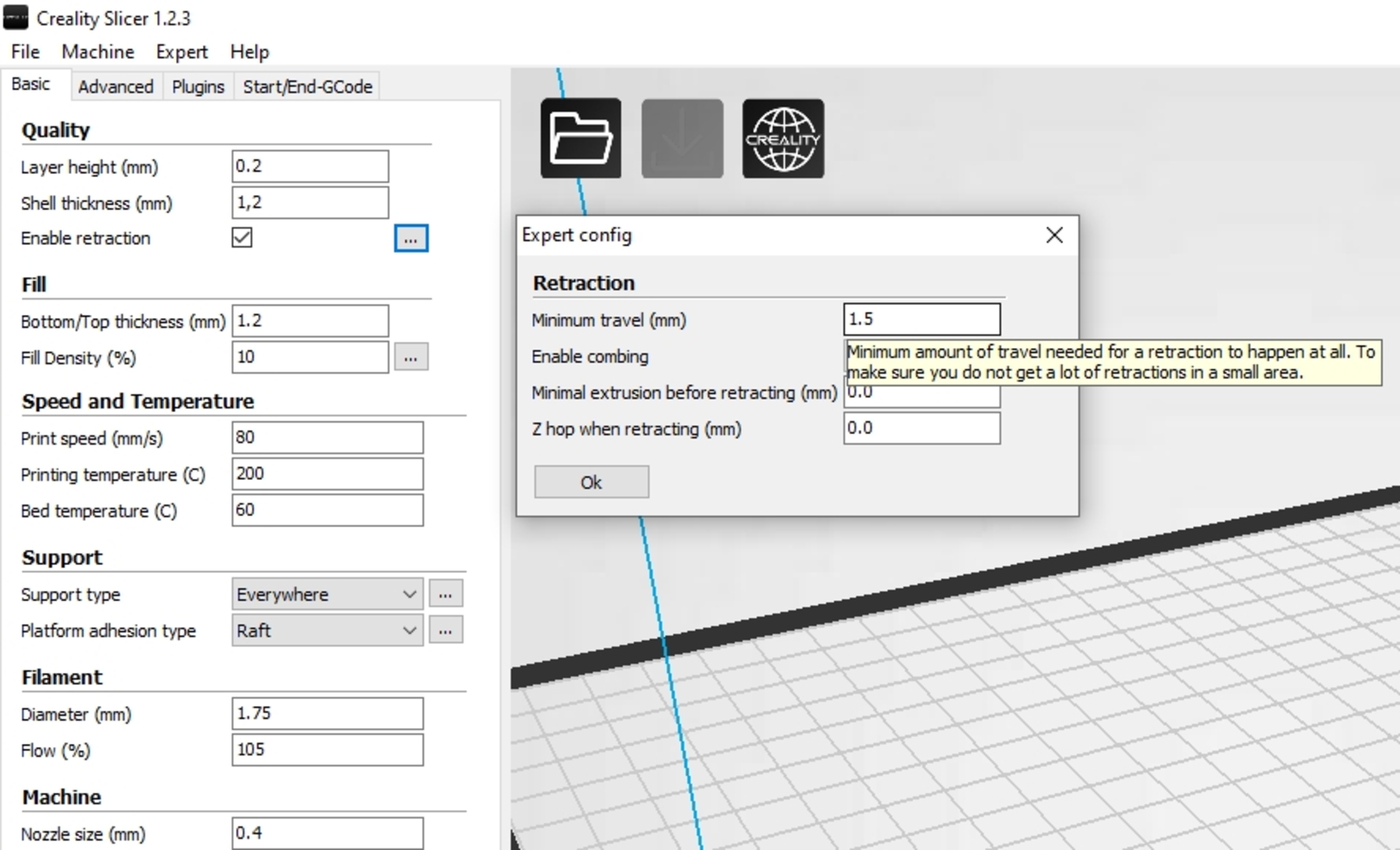Expand the Platform adhesion type dropdown
Screen dimensions: 1400x850
pyautogui.click(x=327, y=630)
